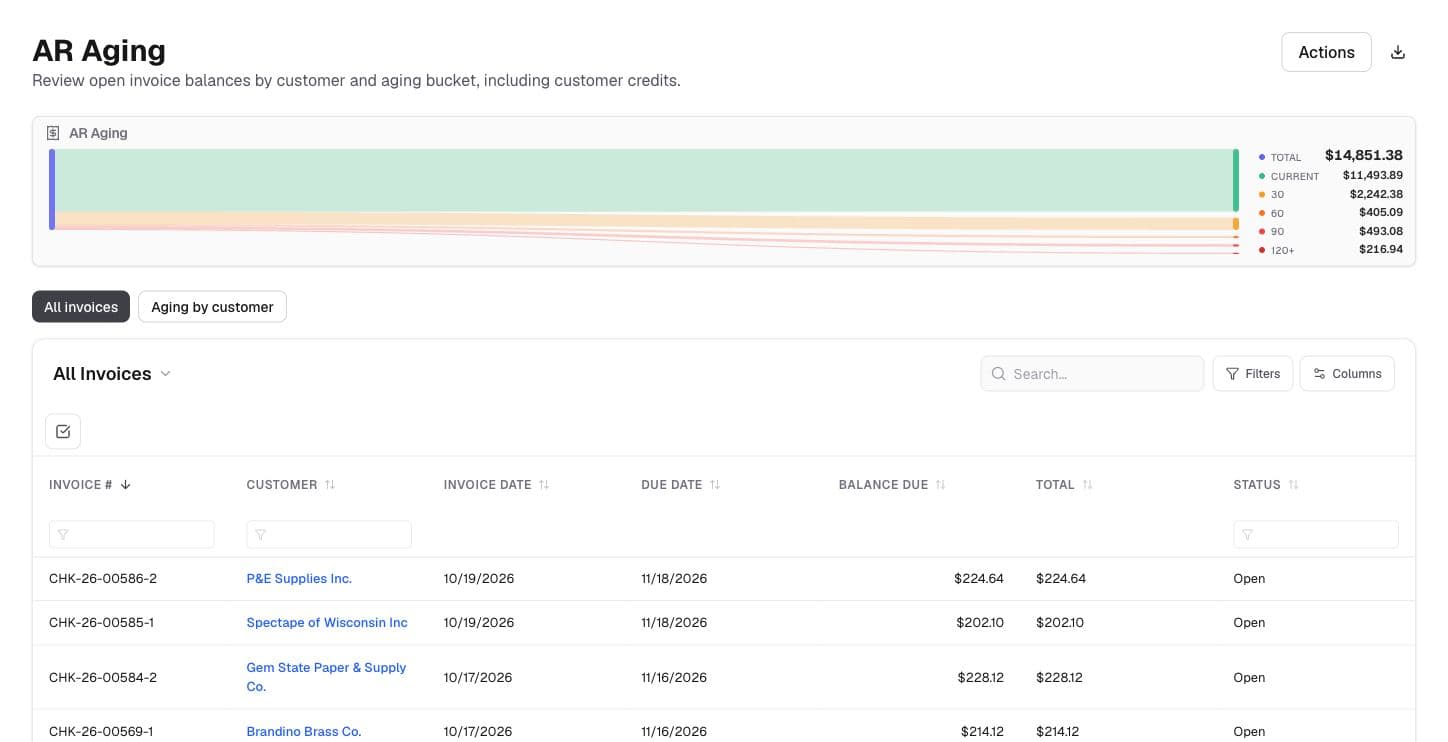Open the Brandino Brass Co. customer link
The width and height of the screenshot is (1448, 742).
coord(304,732)
